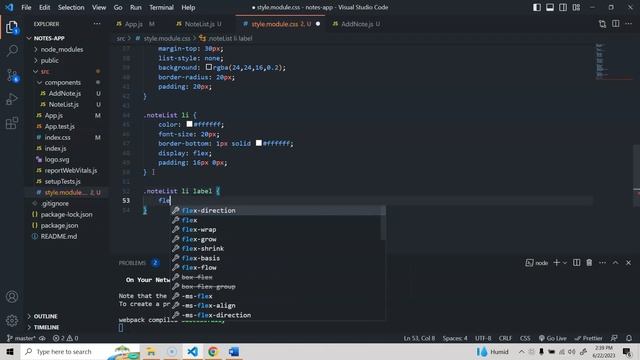Open the File menu
640x360 pixels.
(26, 7)
